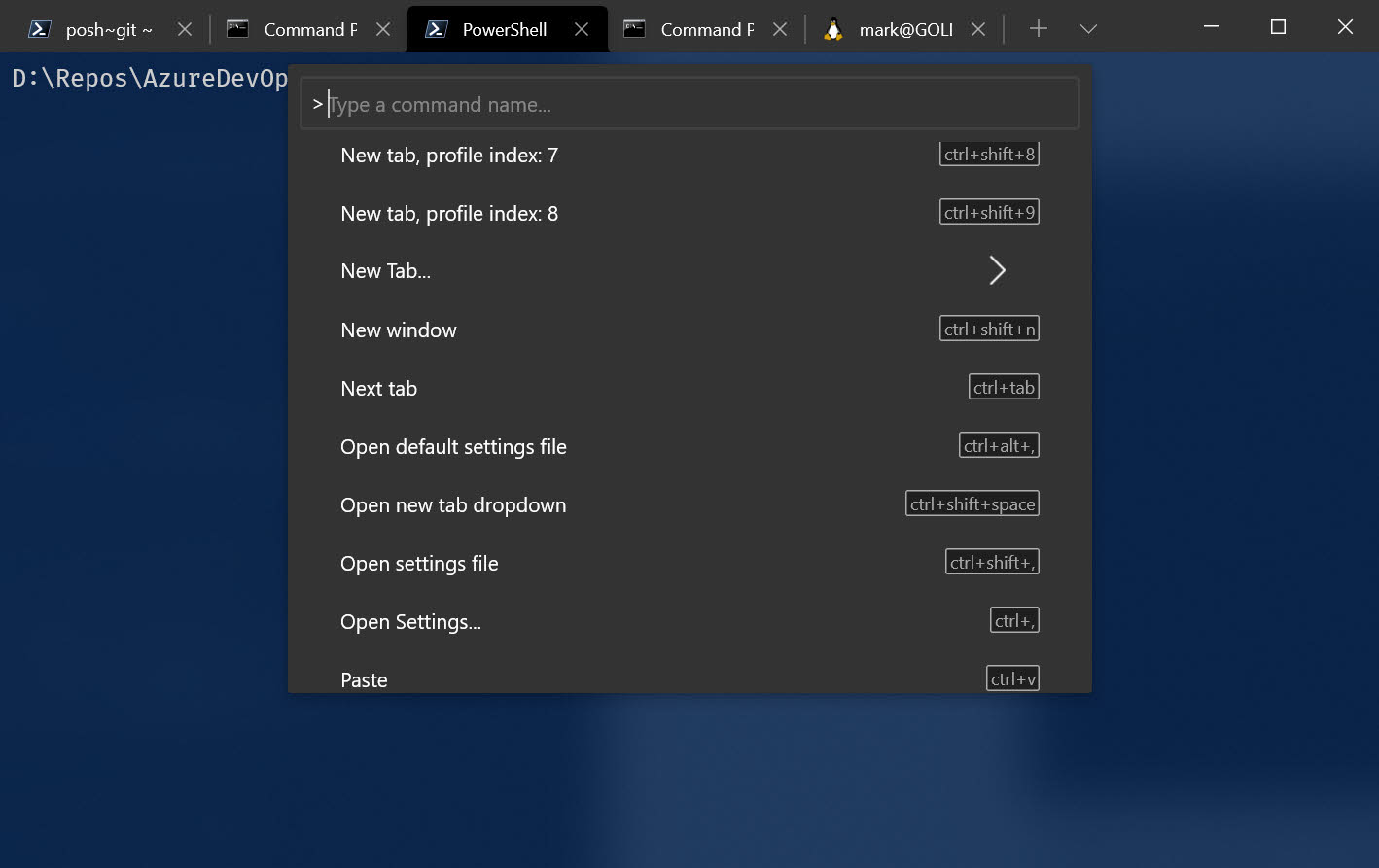
Task: Click the console icon on first Command Prompt tab
Action: [237, 29]
